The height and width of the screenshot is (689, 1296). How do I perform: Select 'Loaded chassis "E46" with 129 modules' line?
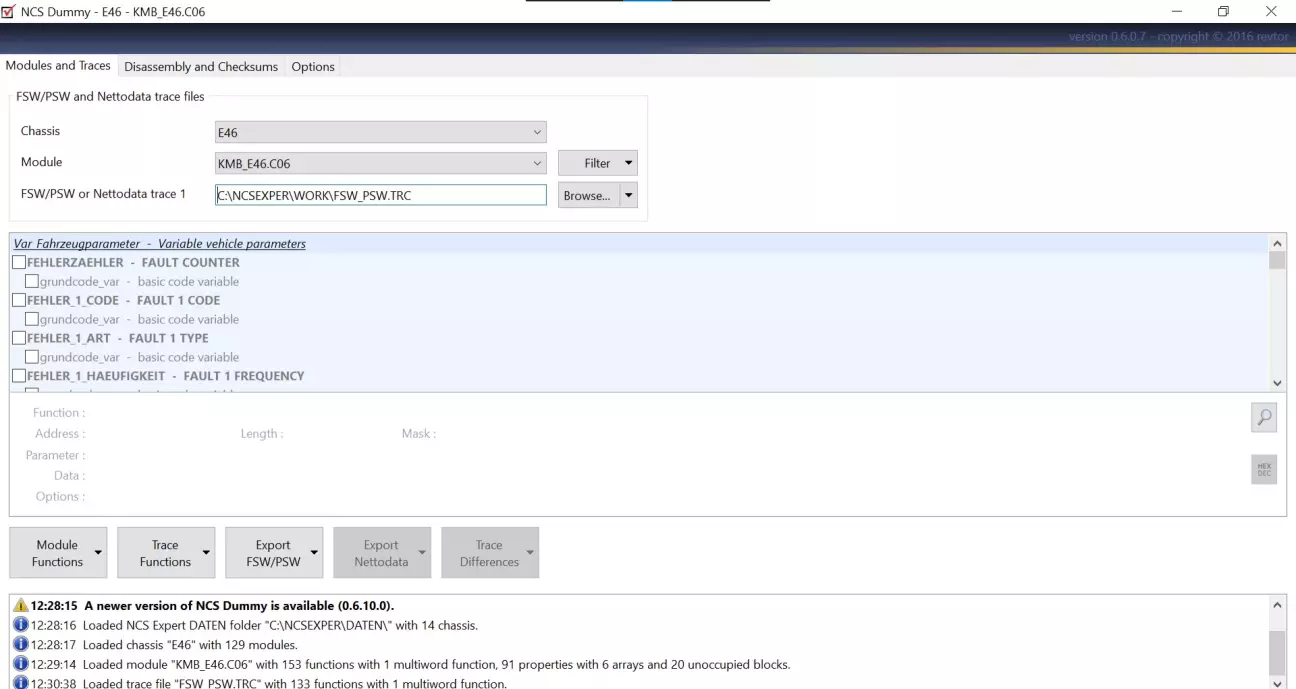click(x=639, y=644)
